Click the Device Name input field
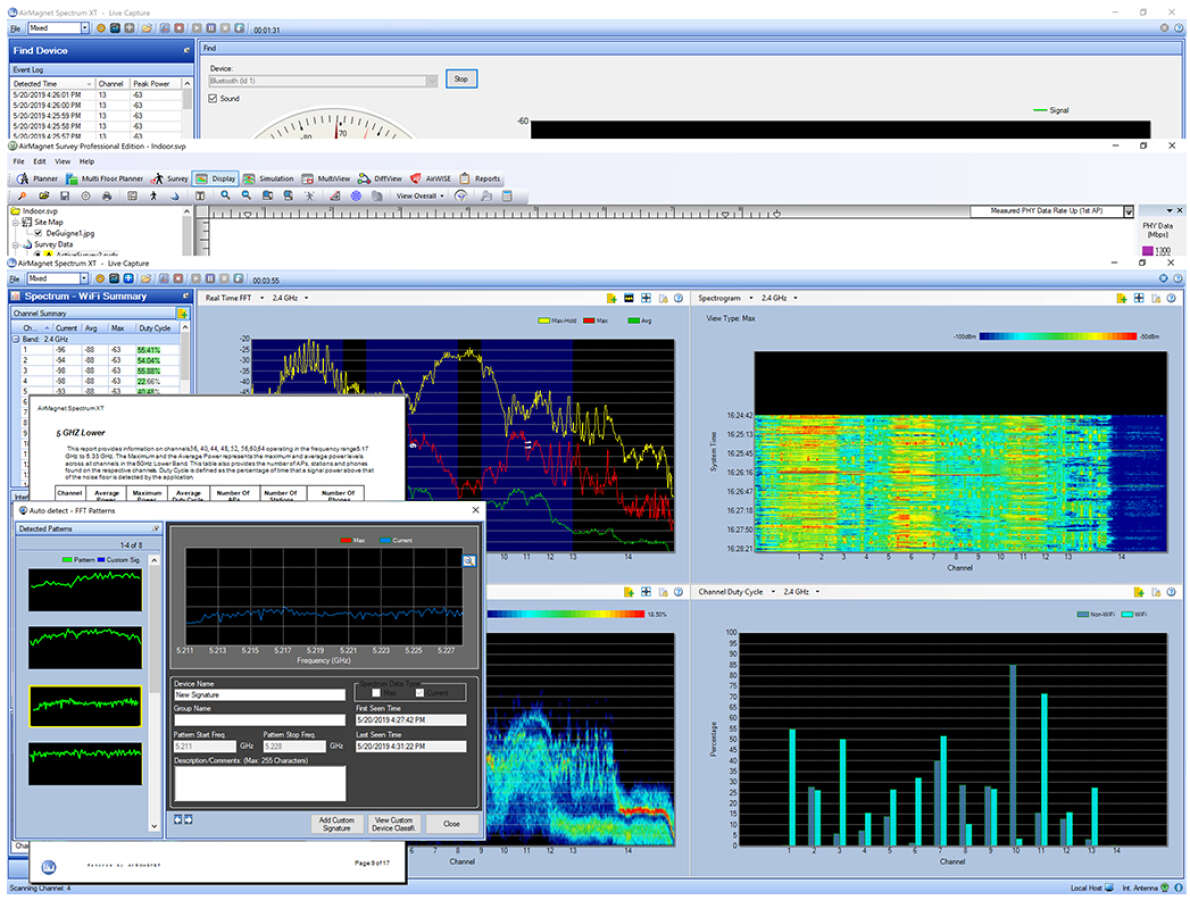 [x=260, y=695]
